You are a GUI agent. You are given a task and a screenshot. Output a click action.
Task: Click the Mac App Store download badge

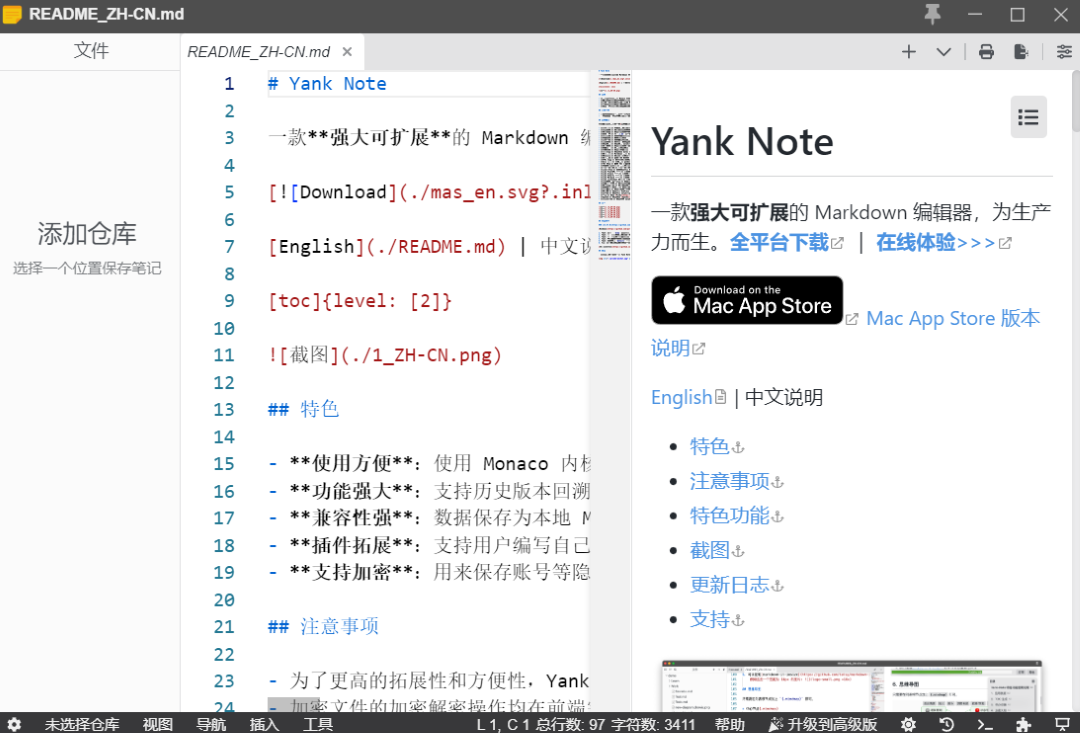[747, 300]
